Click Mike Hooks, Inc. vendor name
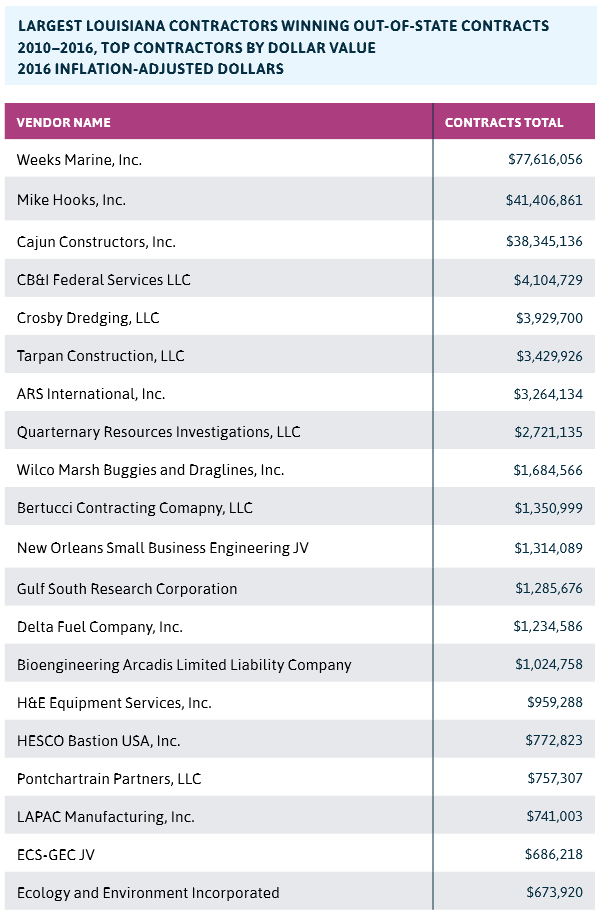 pos(71,200)
